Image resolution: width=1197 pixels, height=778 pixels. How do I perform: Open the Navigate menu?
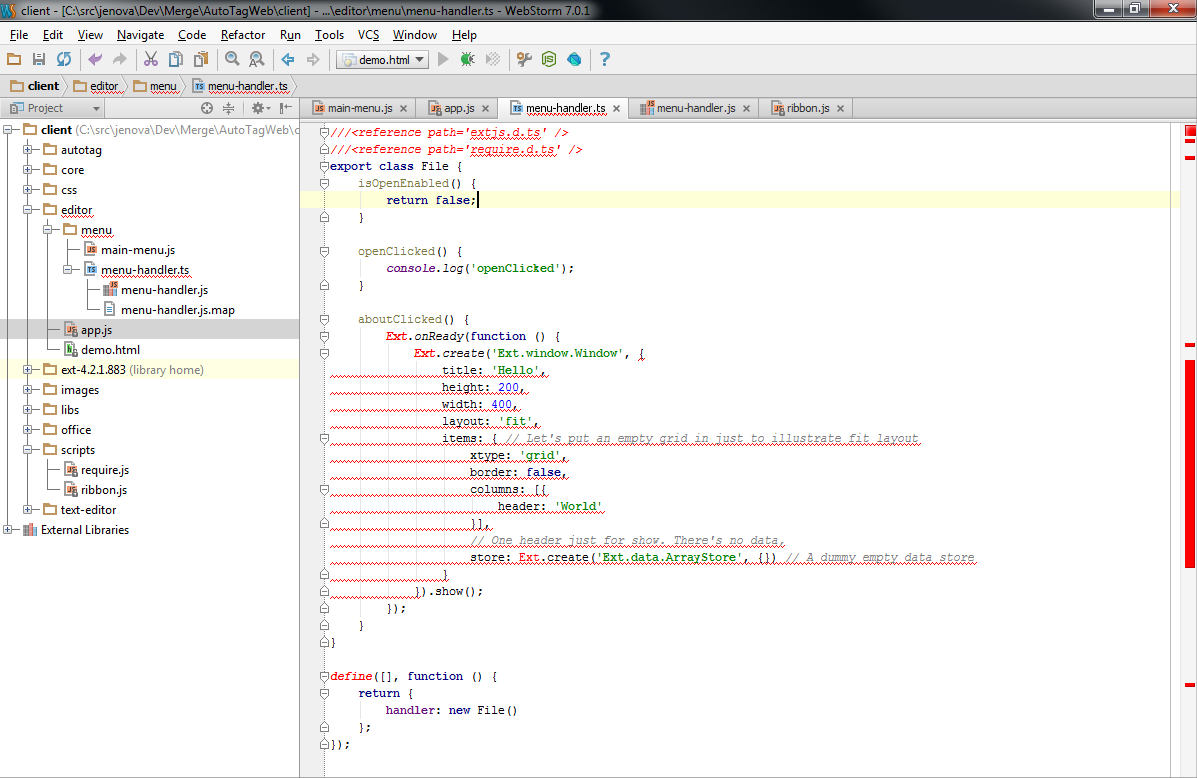(140, 35)
